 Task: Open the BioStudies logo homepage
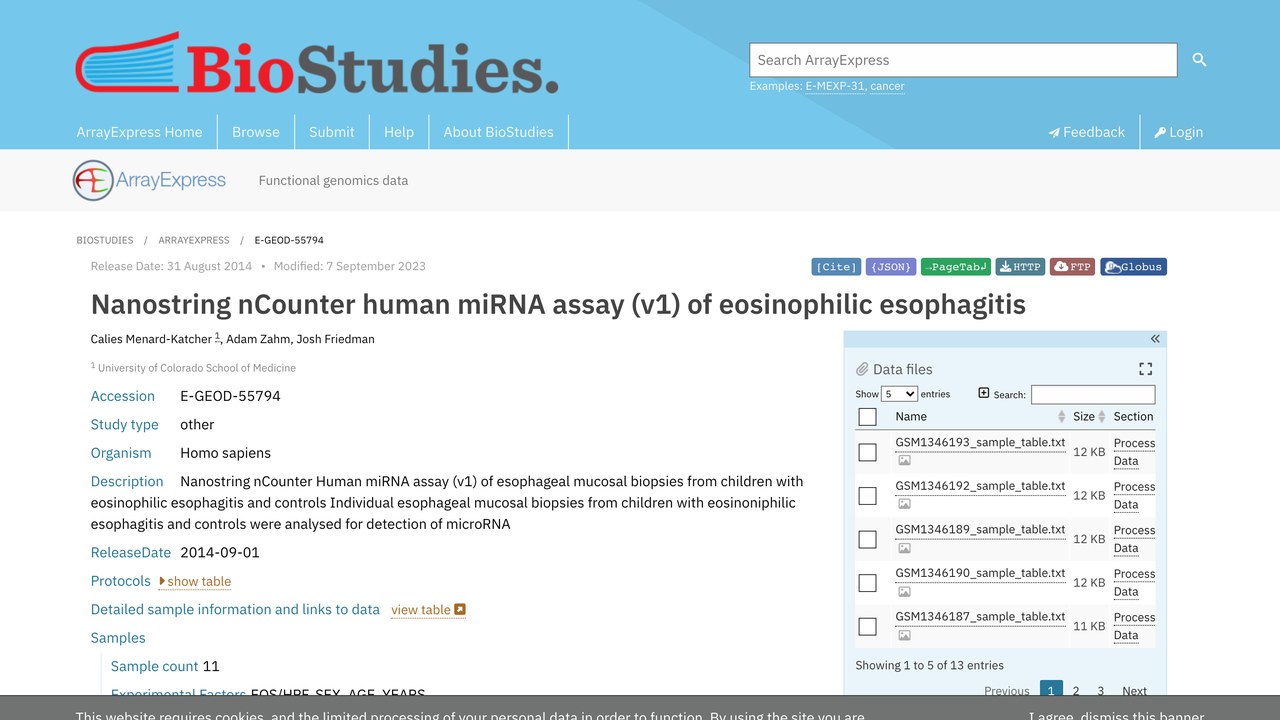(x=317, y=63)
